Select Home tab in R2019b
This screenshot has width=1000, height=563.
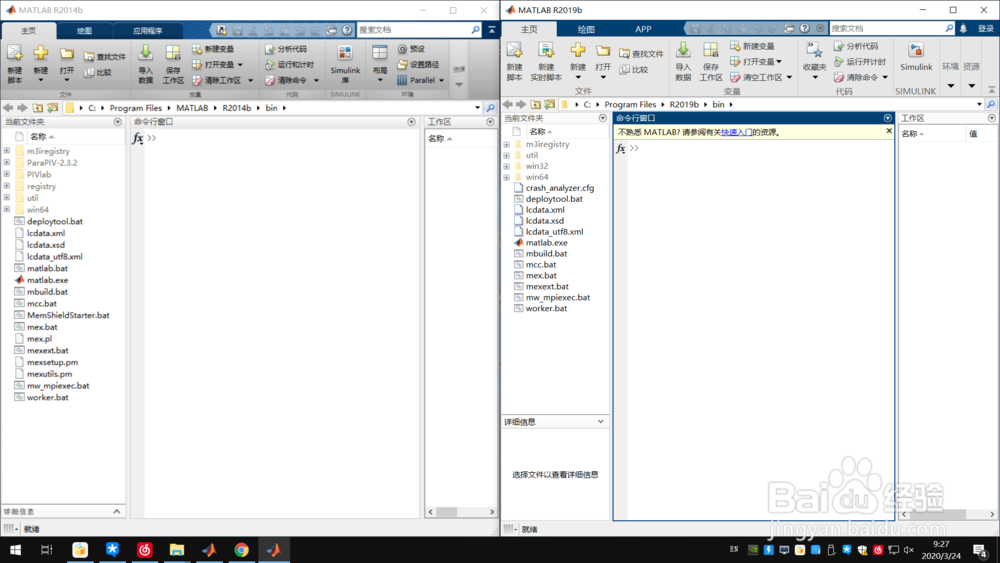[529, 29]
